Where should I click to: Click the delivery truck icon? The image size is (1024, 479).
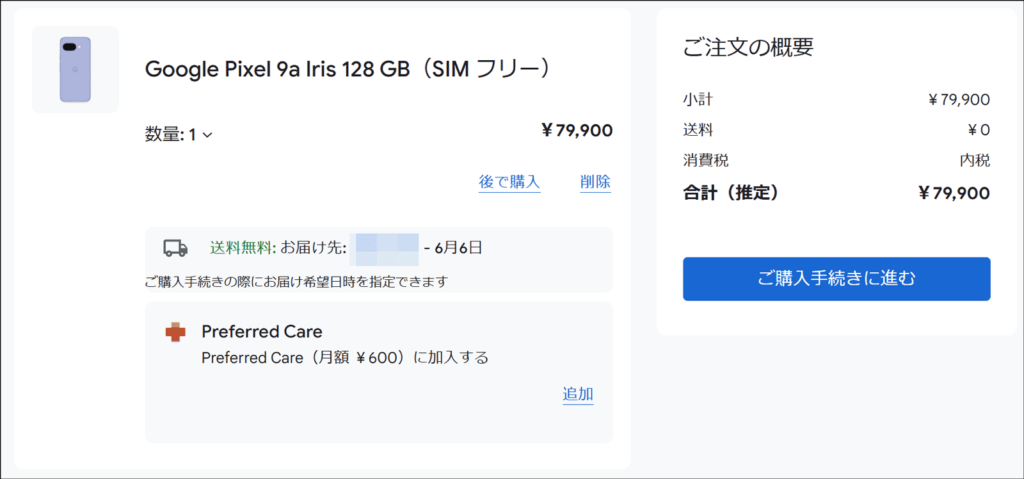pyautogui.click(x=175, y=248)
